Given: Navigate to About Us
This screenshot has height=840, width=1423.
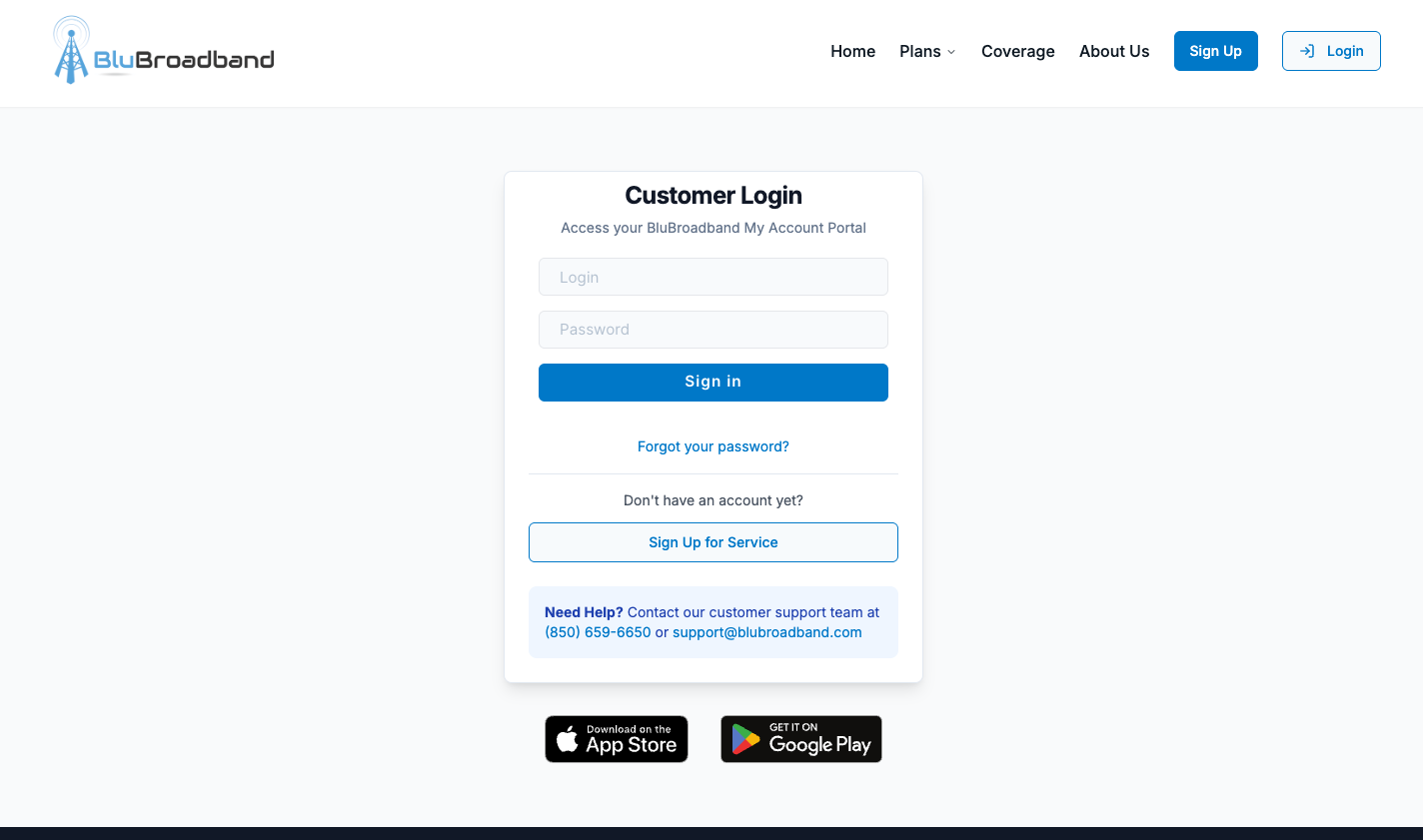Looking at the screenshot, I should (1114, 51).
